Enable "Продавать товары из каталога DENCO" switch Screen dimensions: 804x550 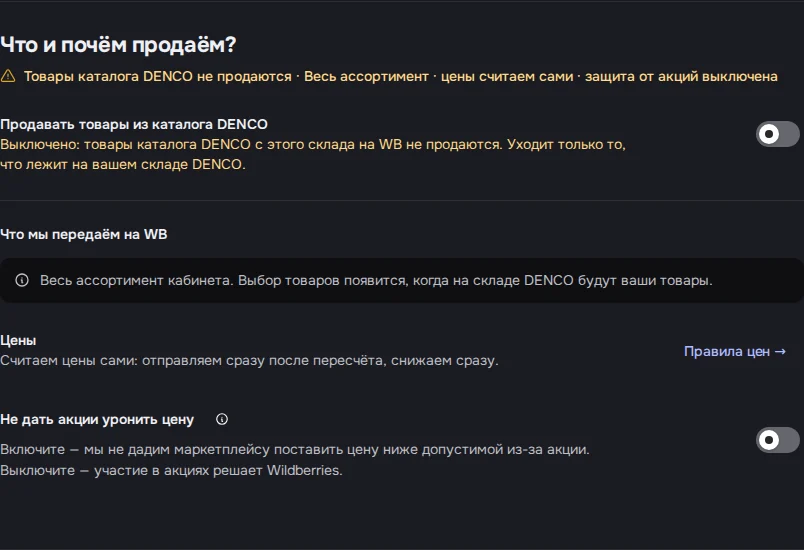coord(777,134)
